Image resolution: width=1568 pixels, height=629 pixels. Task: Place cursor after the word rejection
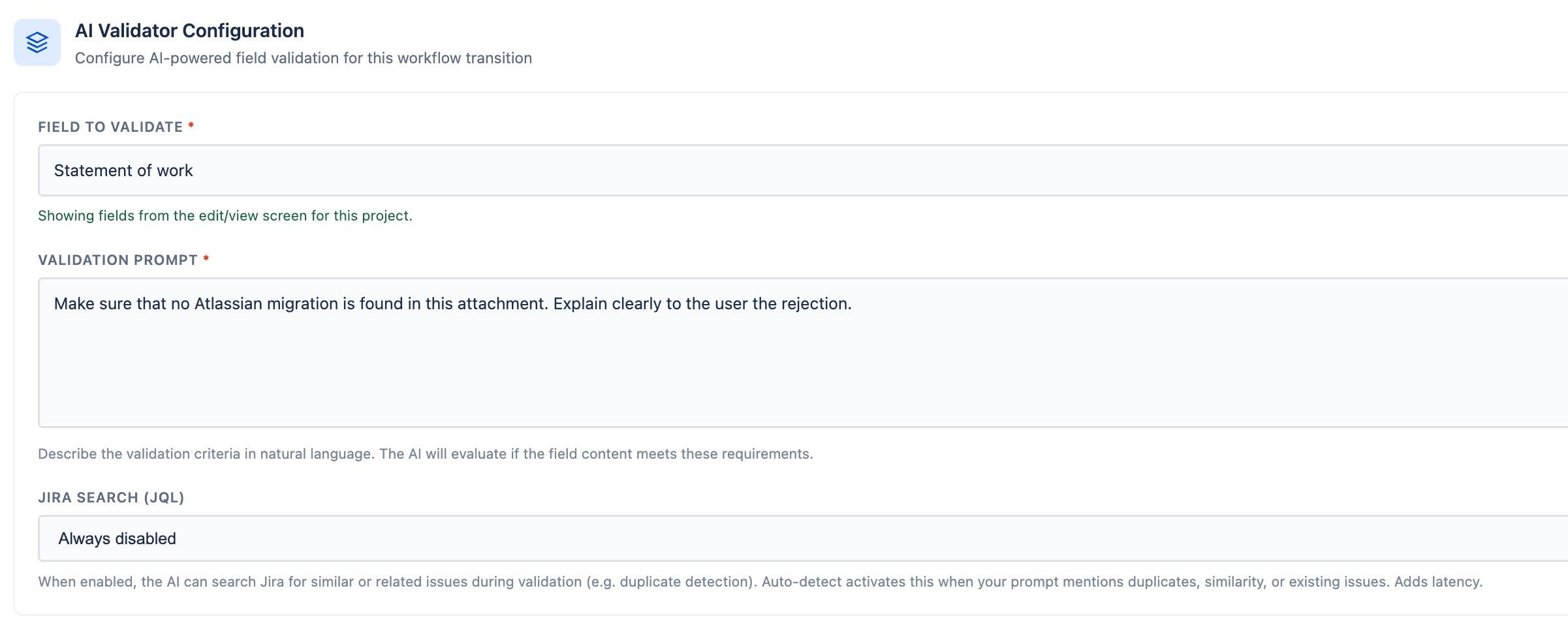tap(853, 303)
